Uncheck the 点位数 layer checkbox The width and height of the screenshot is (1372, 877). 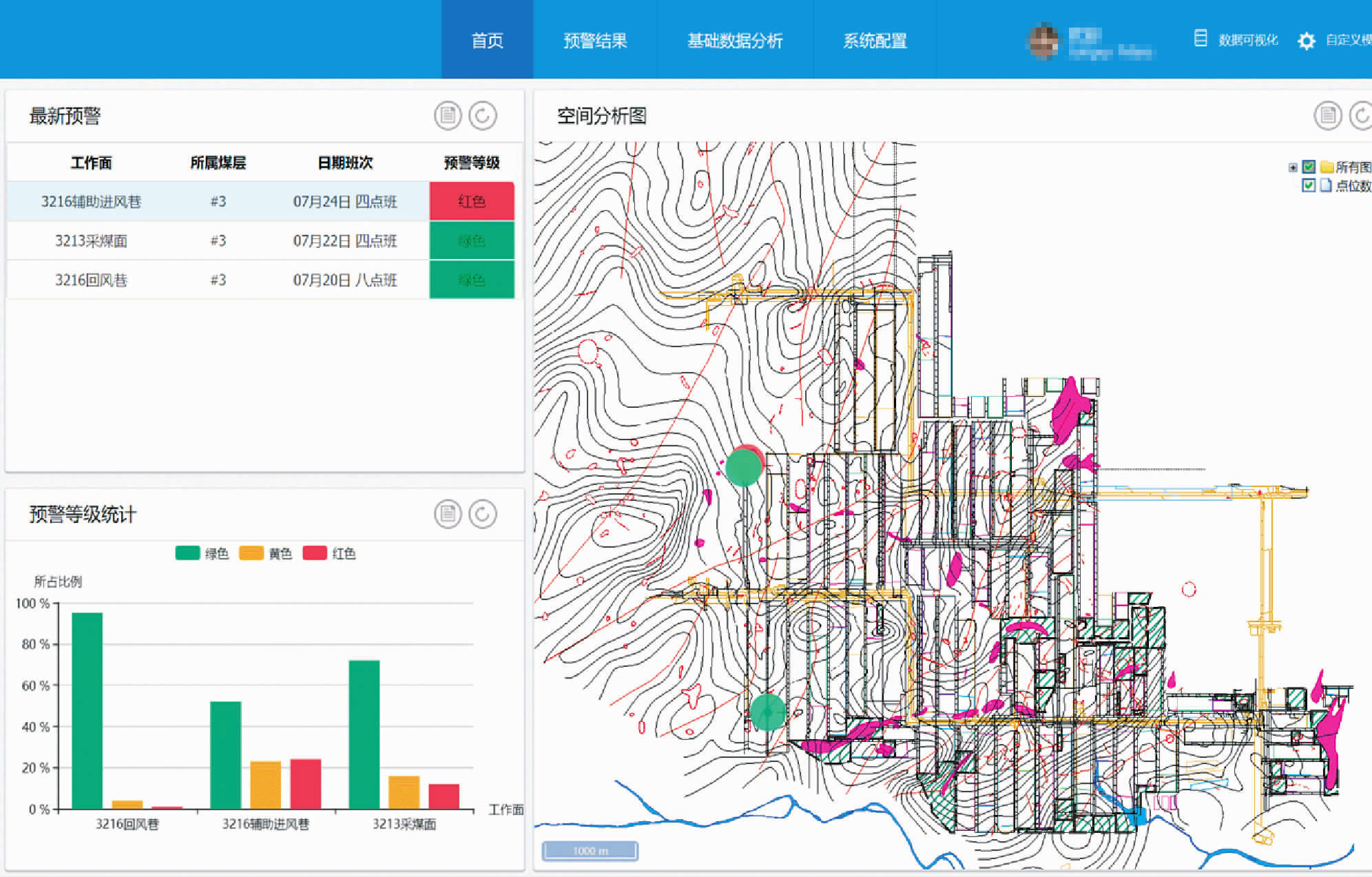pyautogui.click(x=1309, y=185)
